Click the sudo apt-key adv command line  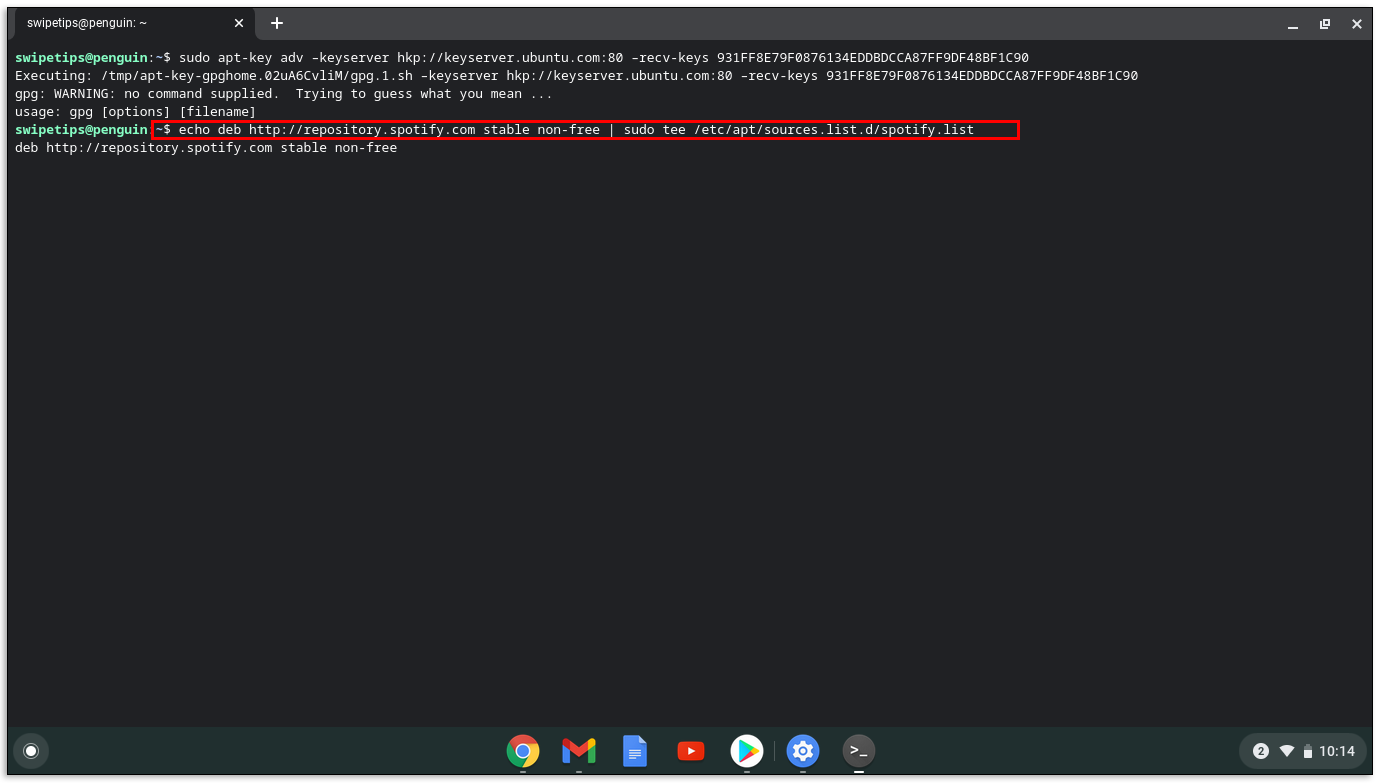604,58
